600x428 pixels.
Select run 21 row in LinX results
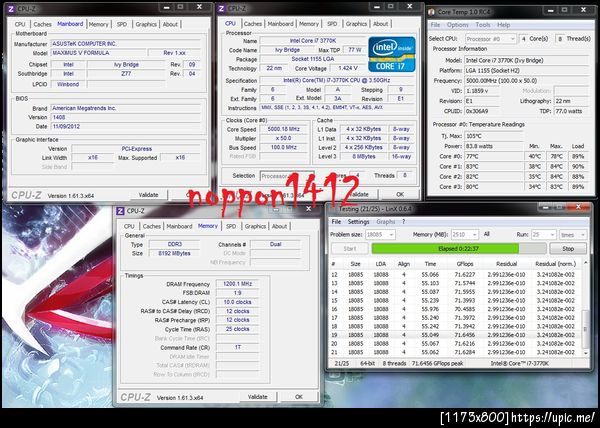455,352
